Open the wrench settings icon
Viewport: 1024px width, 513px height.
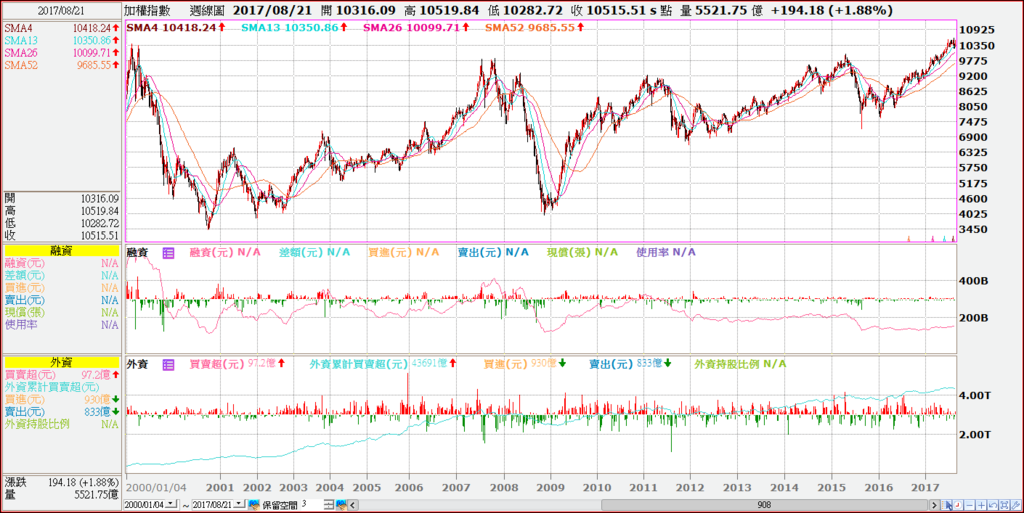point(1016,505)
